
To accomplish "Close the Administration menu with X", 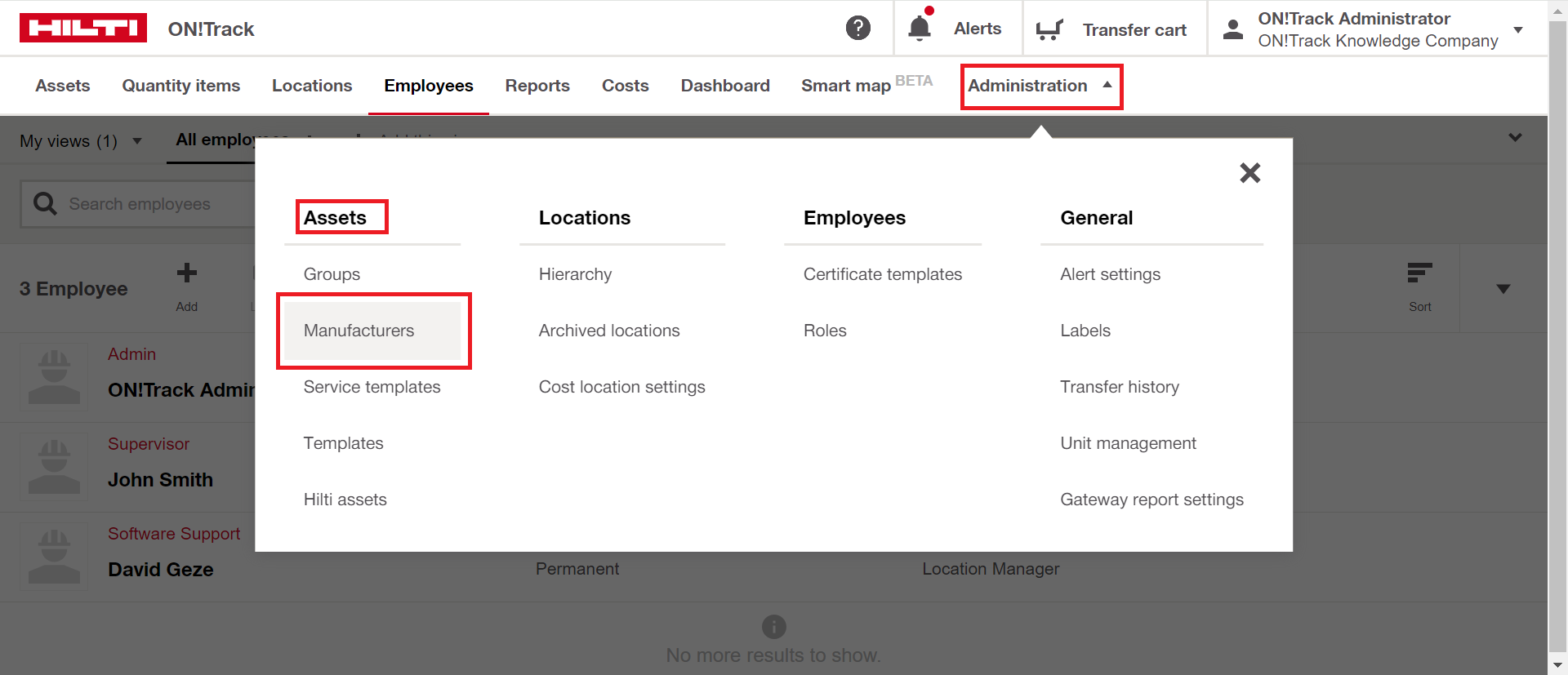I will (x=1249, y=172).
